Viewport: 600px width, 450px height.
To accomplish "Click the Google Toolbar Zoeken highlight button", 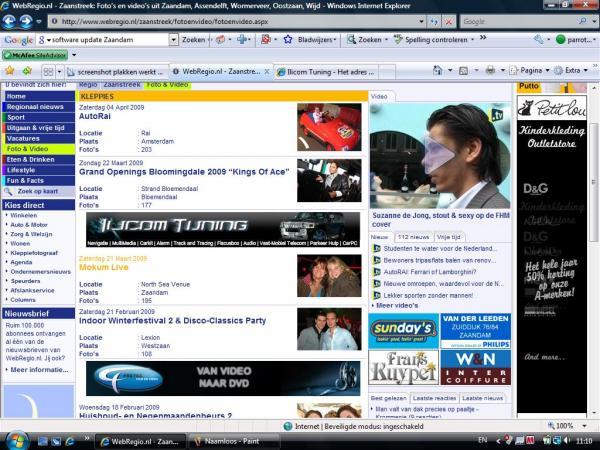I will click(x=365, y=39).
